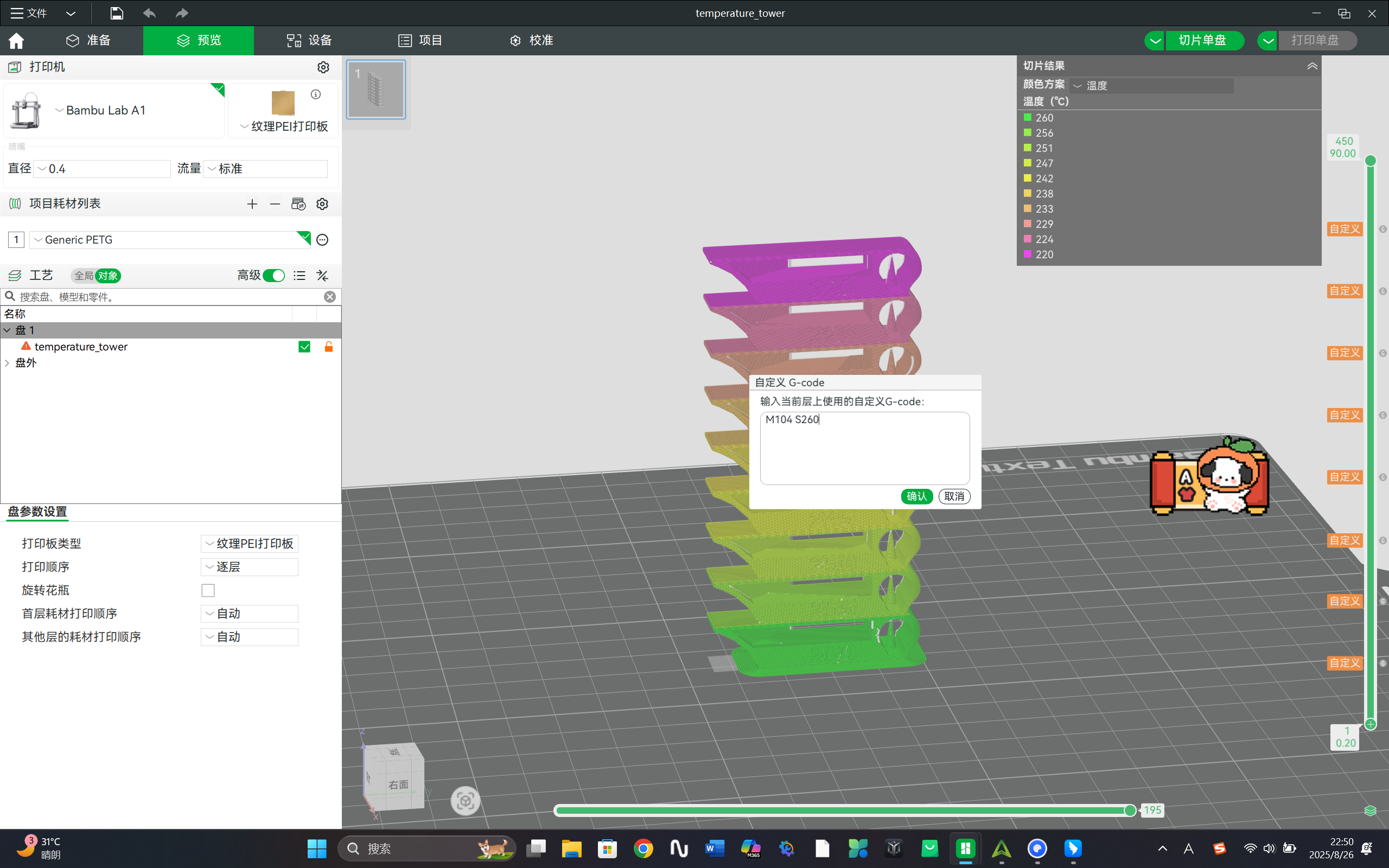
Task: Switch to the Global (全局) scope toggle
Action: [84, 276]
